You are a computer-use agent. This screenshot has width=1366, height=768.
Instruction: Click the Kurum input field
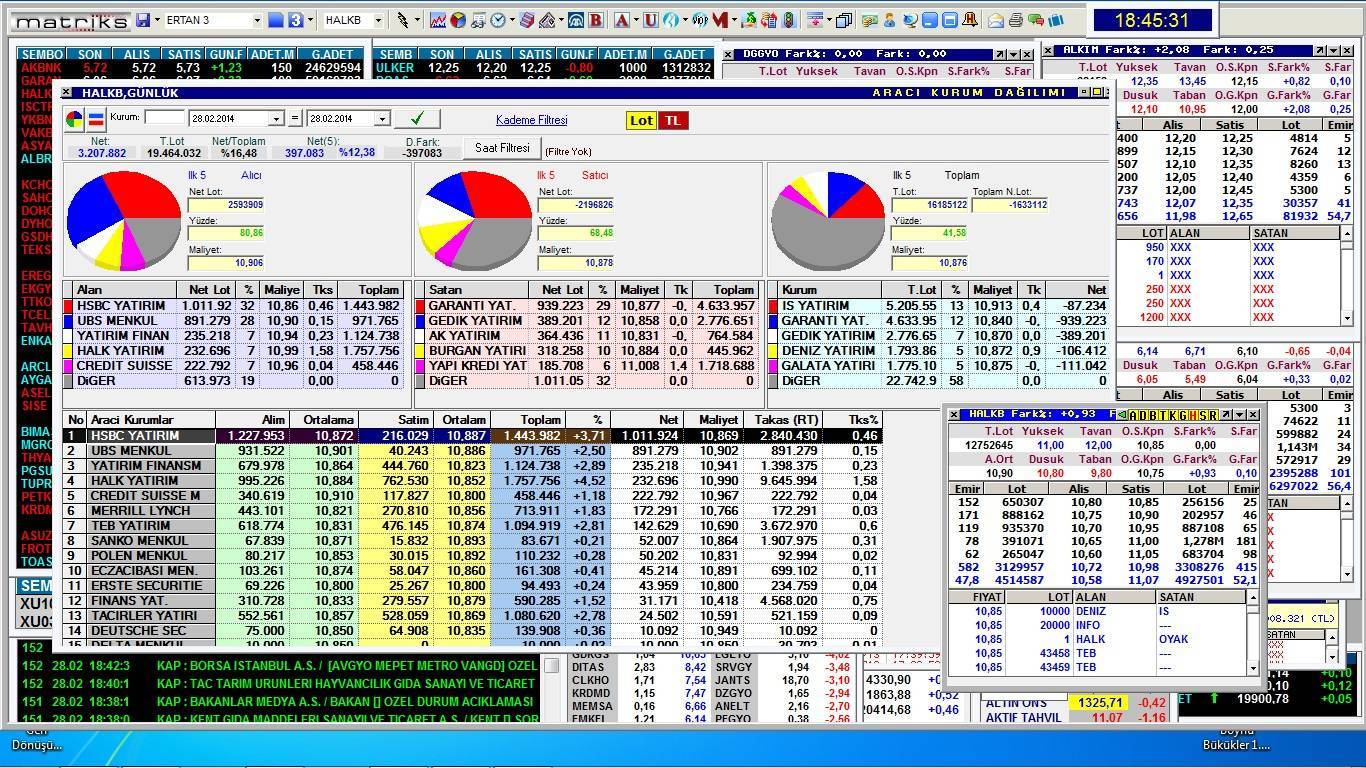coord(164,118)
